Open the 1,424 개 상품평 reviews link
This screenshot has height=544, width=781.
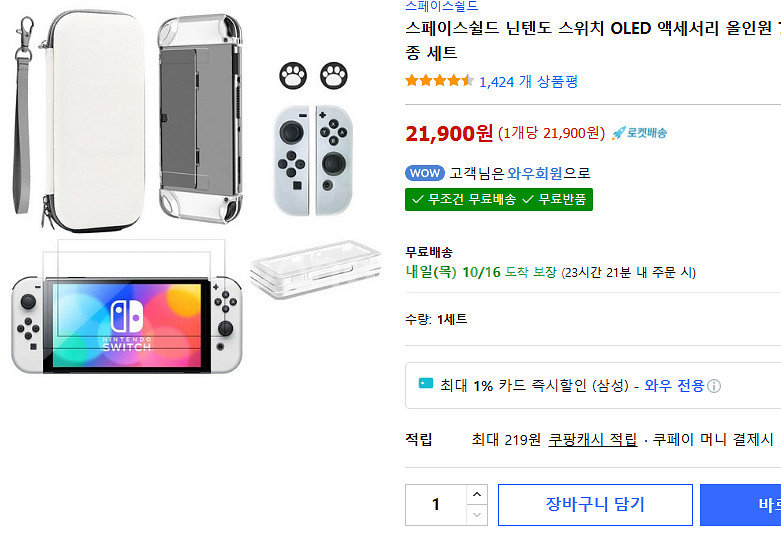click(529, 82)
